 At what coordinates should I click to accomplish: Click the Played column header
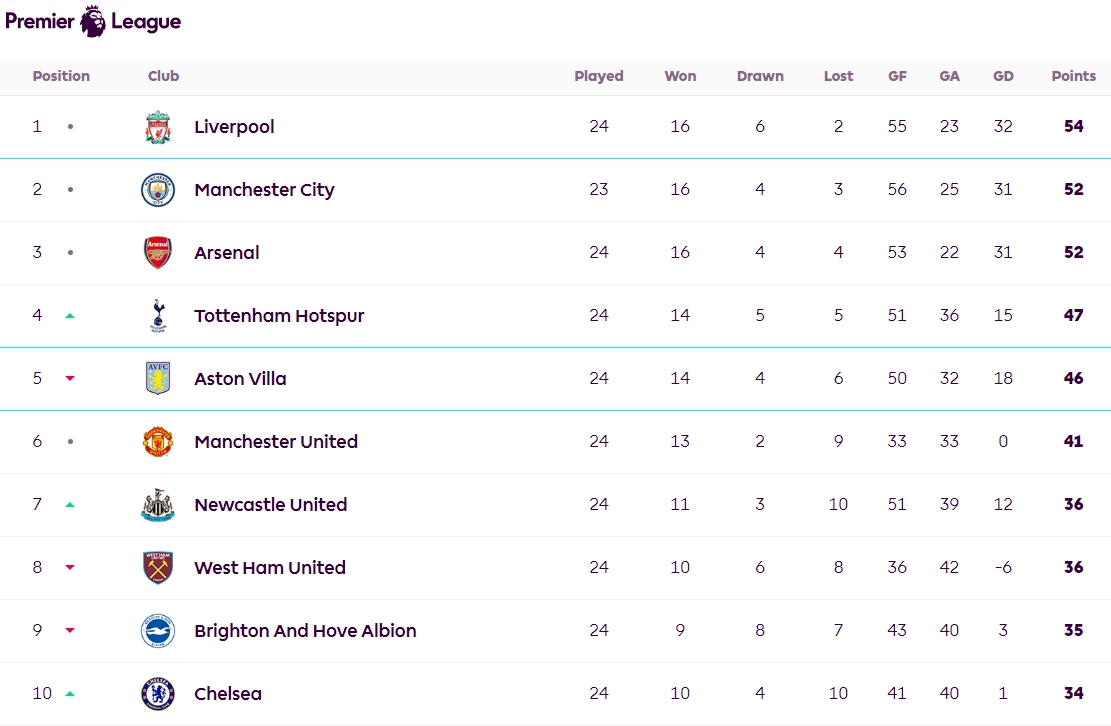599,76
